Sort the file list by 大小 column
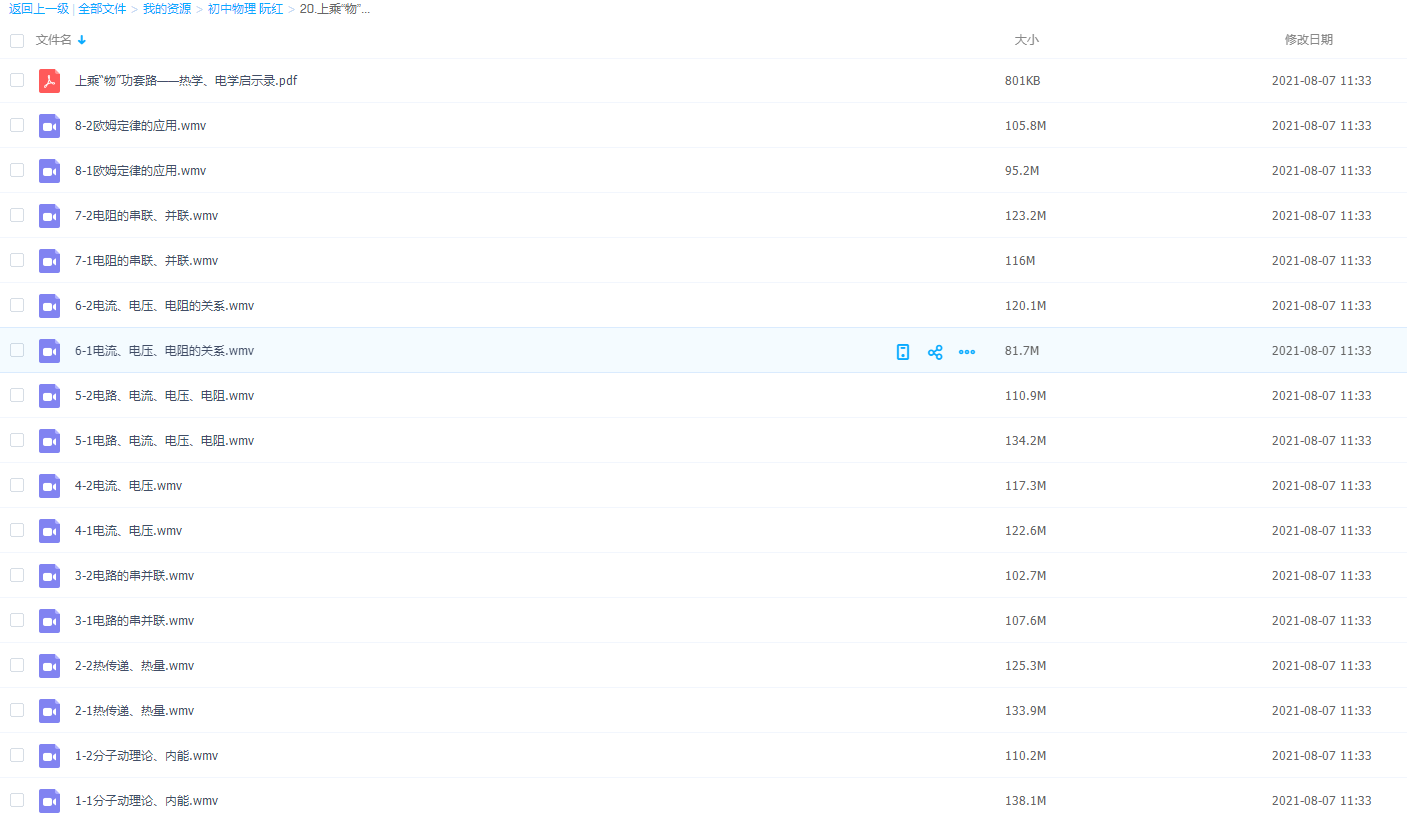This screenshot has width=1407, height=817. tap(1026, 40)
